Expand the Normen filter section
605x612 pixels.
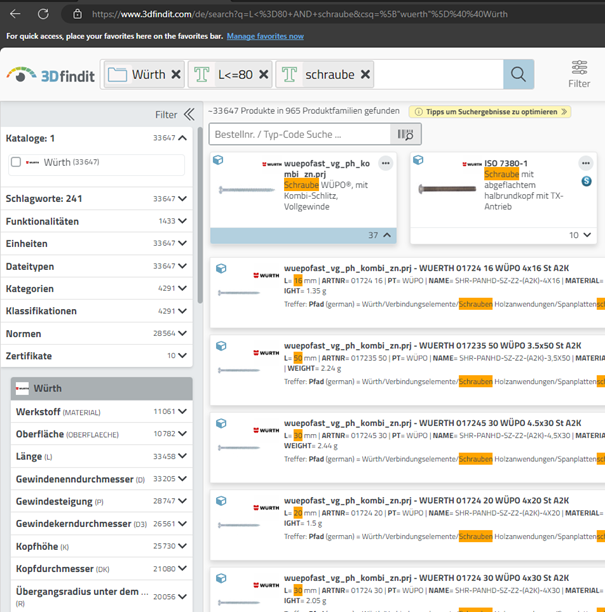(182, 333)
